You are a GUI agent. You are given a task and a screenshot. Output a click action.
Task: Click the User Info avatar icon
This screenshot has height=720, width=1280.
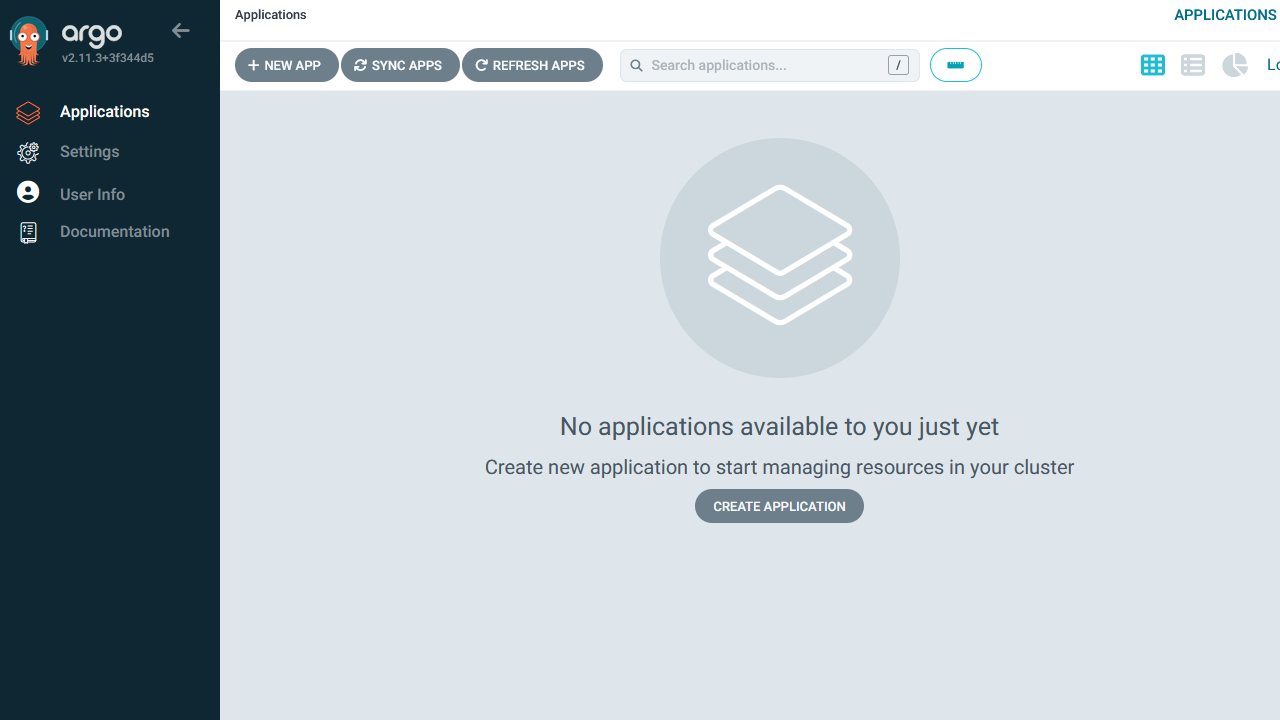28,193
